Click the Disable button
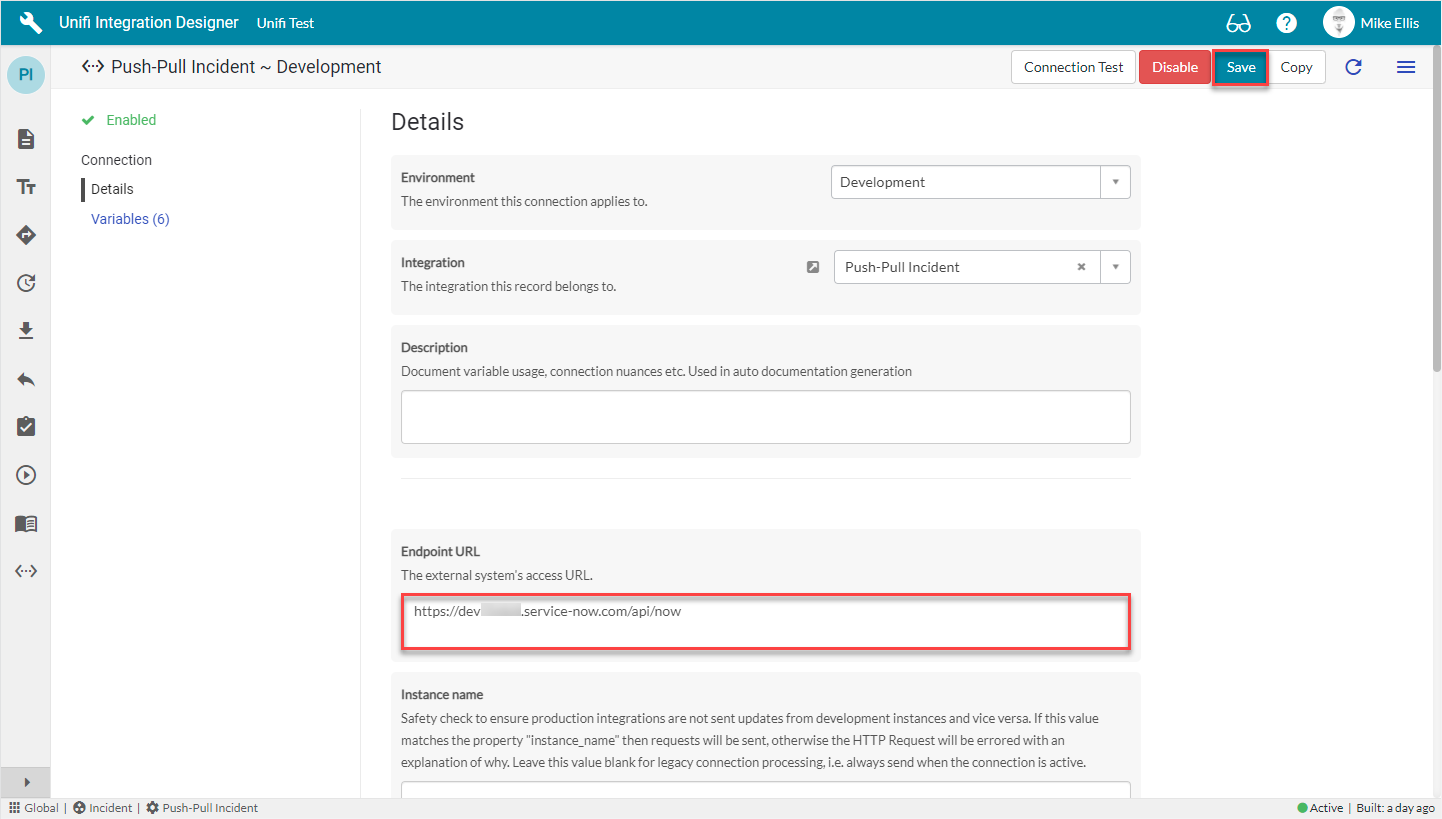This screenshot has width=1442, height=819. click(x=1174, y=67)
